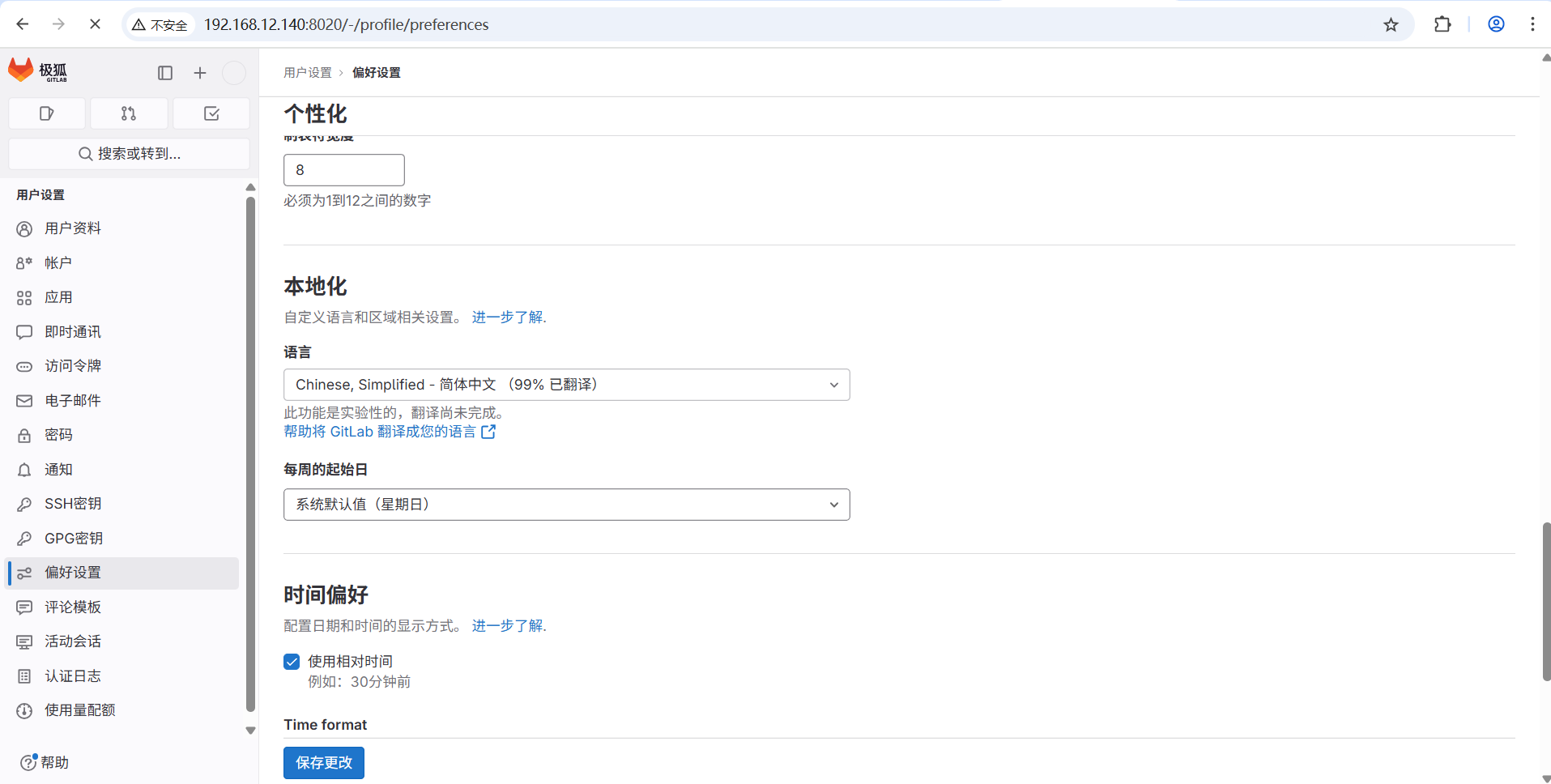Click the JiHu GitLab fox logo
1551x784 pixels.
(21, 70)
